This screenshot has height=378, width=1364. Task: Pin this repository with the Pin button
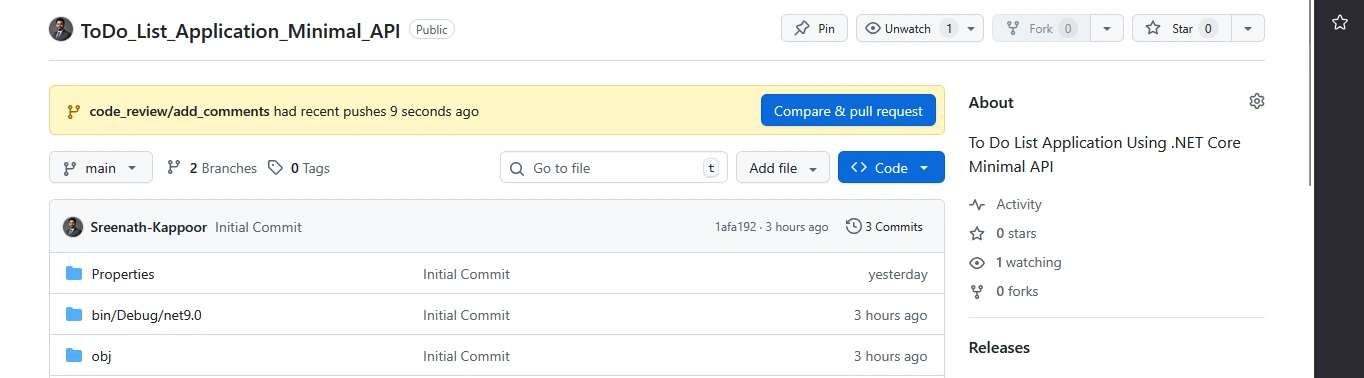(814, 28)
